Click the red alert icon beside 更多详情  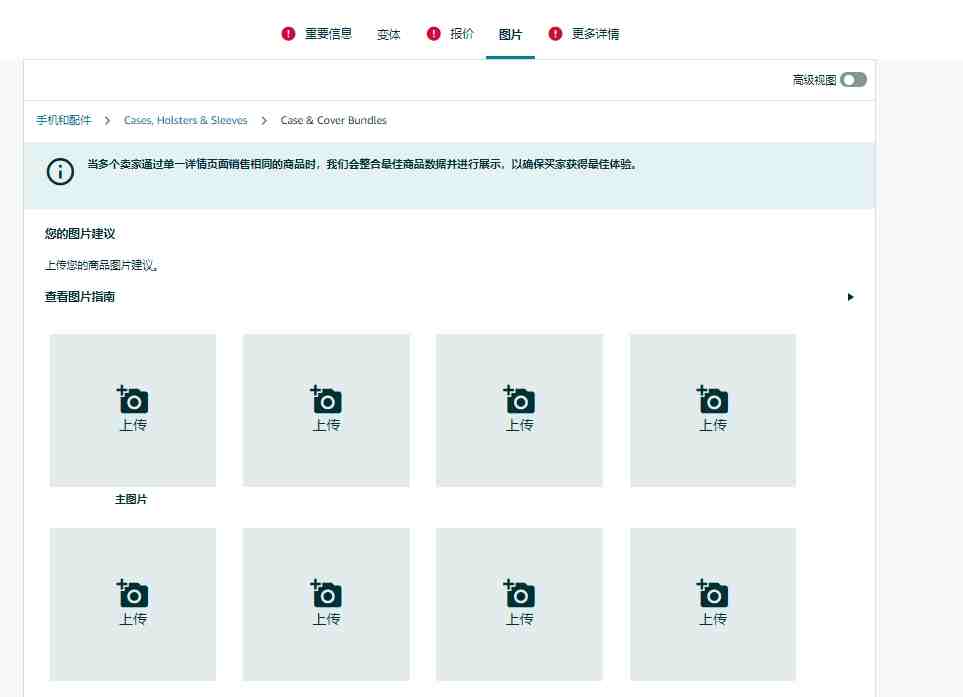(x=555, y=34)
